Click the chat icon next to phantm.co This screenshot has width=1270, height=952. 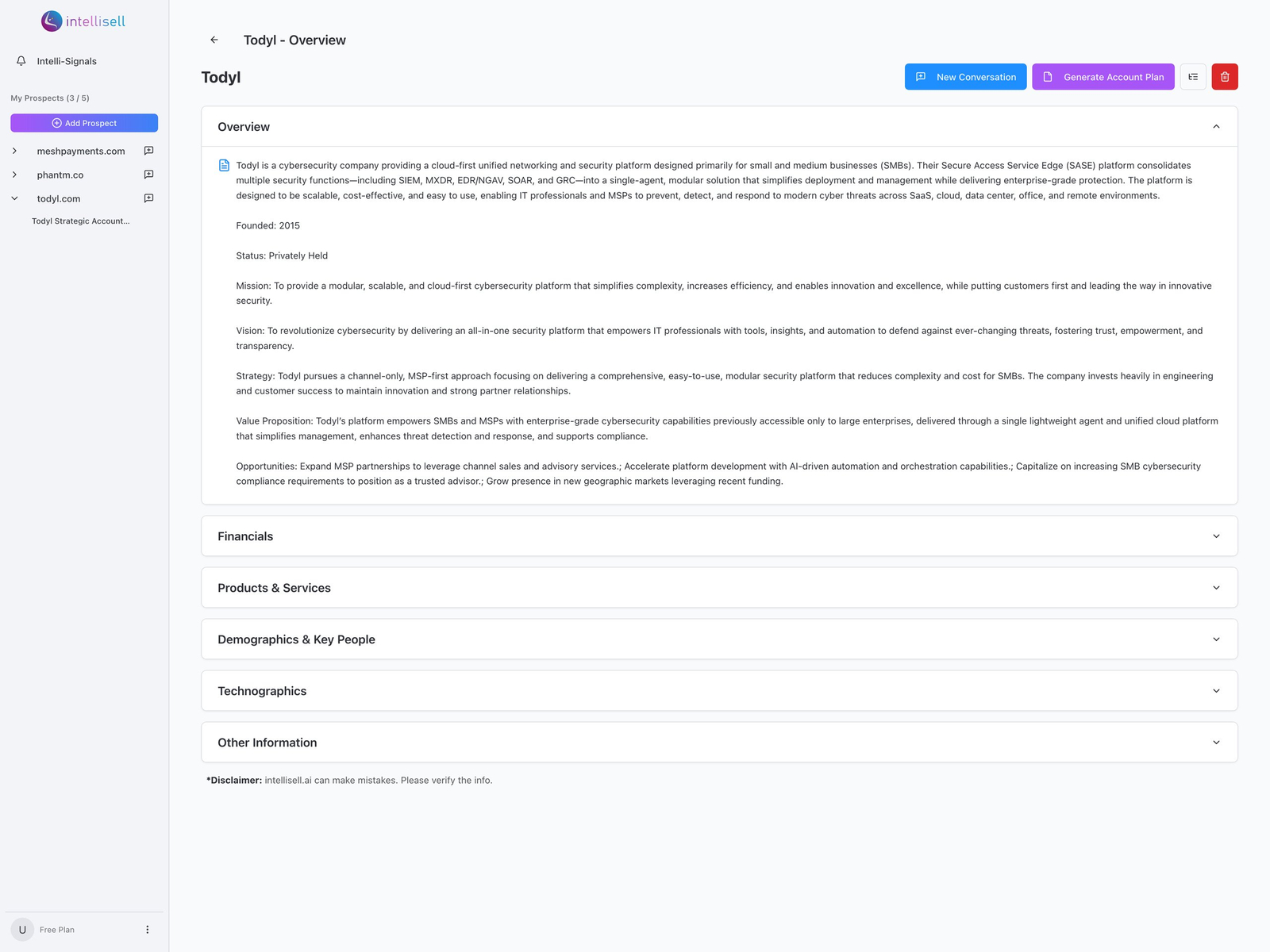pyautogui.click(x=148, y=175)
